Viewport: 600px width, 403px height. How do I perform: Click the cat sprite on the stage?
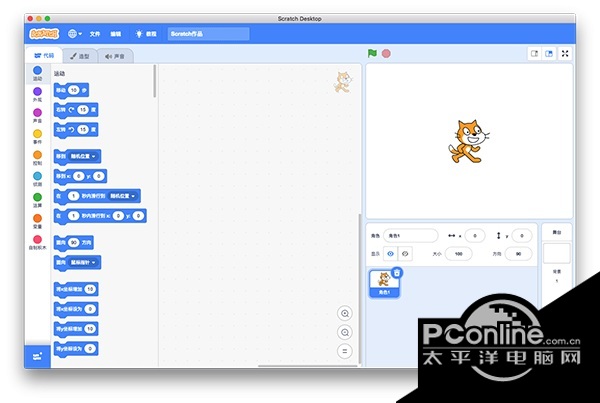[x=468, y=142]
